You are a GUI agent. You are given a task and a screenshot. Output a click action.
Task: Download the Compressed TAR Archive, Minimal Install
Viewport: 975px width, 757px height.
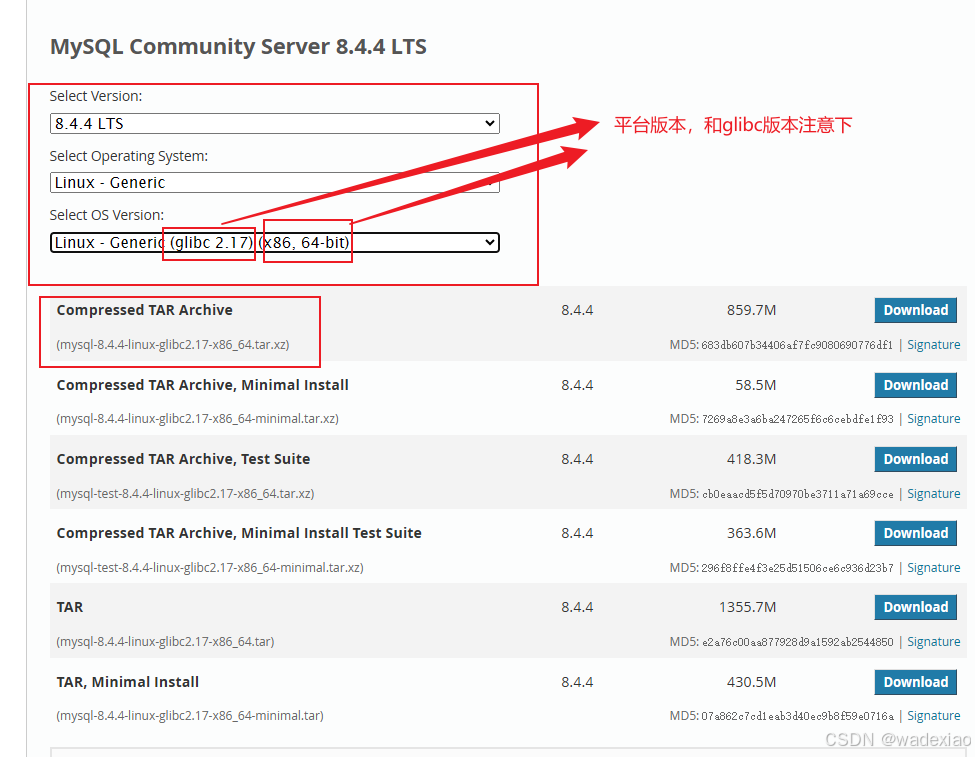point(915,385)
